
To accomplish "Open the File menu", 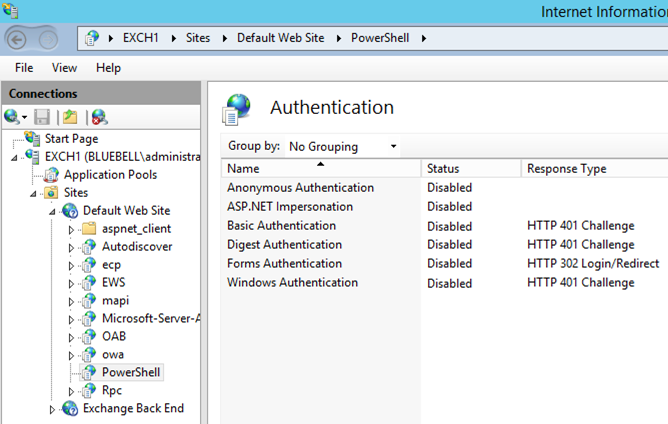I will (24, 68).
